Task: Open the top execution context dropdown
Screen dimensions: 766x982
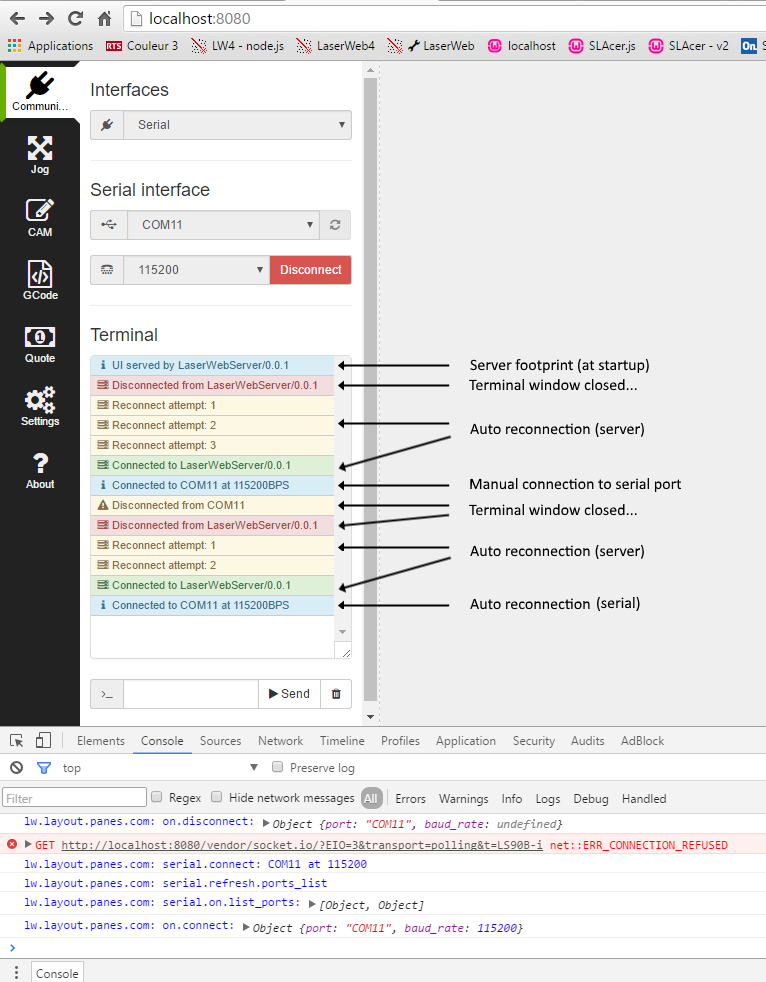Action: (160, 768)
